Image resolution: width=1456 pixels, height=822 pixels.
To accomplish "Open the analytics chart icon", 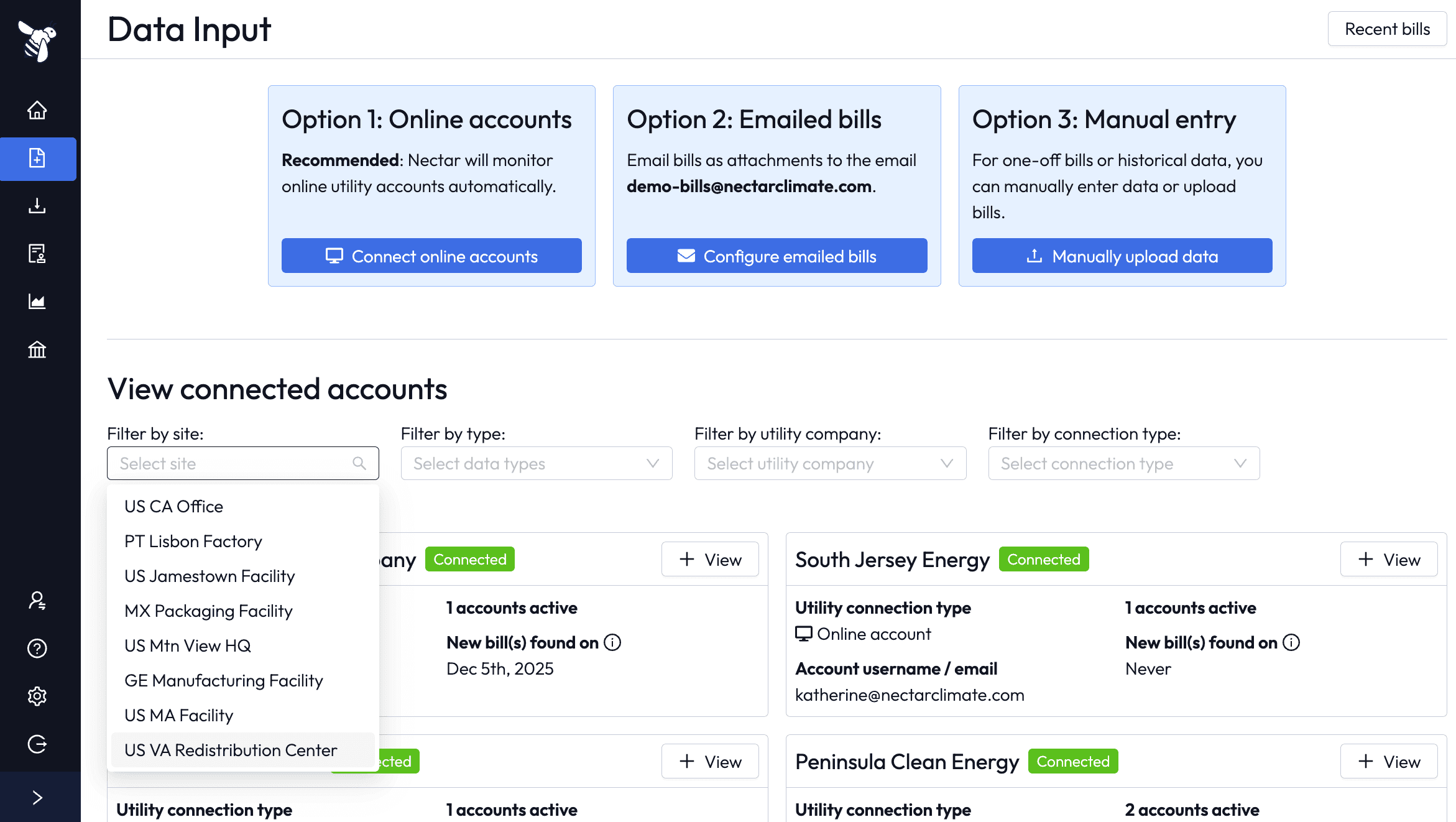I will click(37, 302).
